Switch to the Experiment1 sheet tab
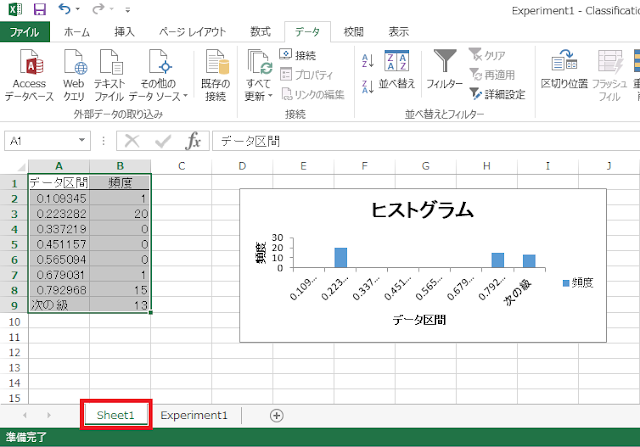This screenshot has width=640, height=447. click(x=194, y=414)
